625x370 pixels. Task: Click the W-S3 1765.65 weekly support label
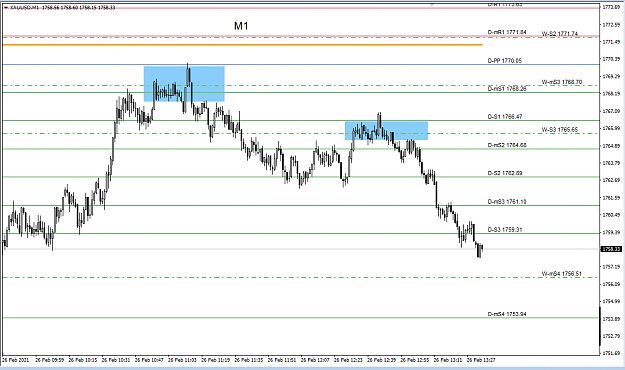point(559,130)
